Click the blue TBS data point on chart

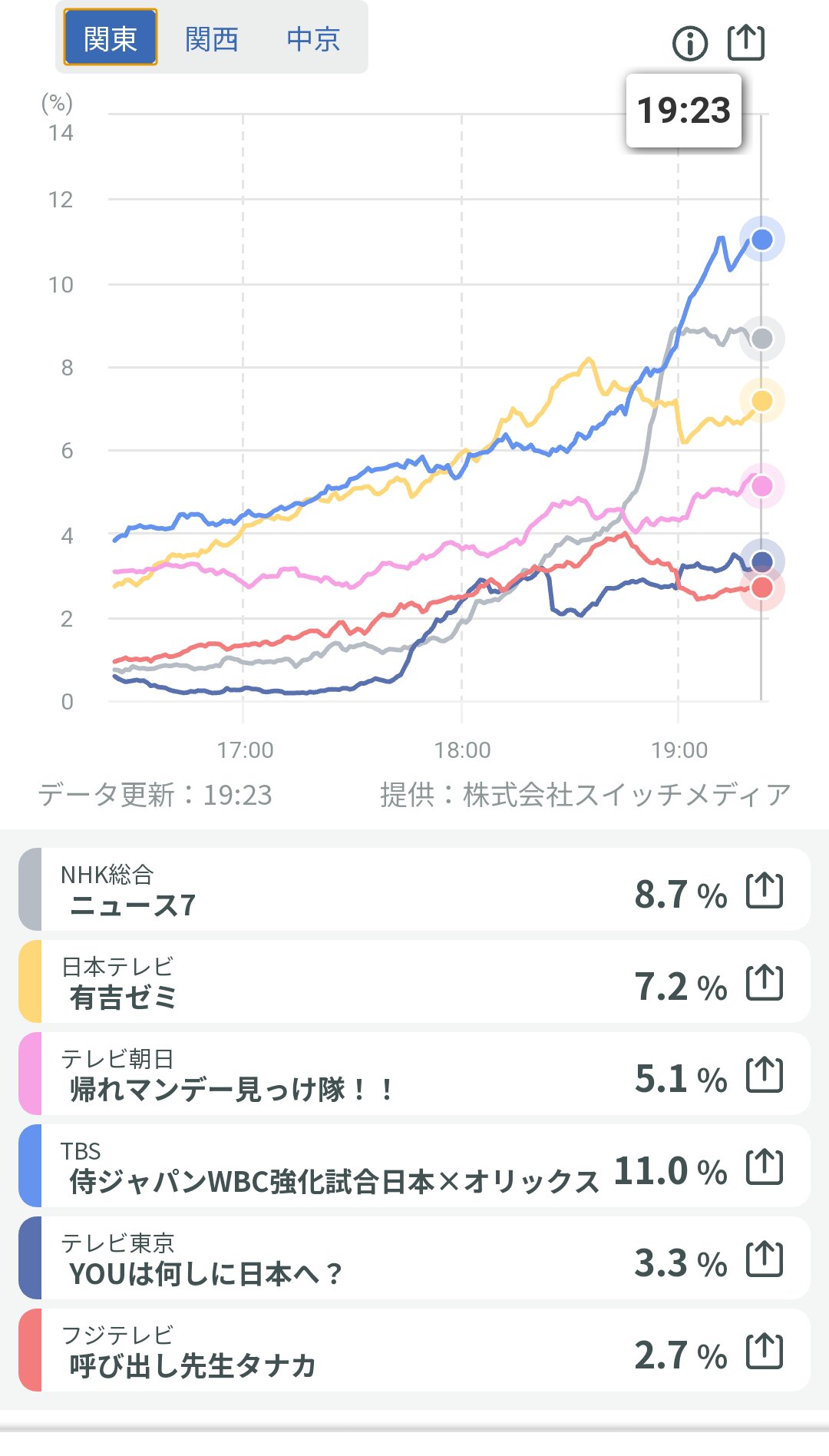pyautogui.click(x=761, y=240)
